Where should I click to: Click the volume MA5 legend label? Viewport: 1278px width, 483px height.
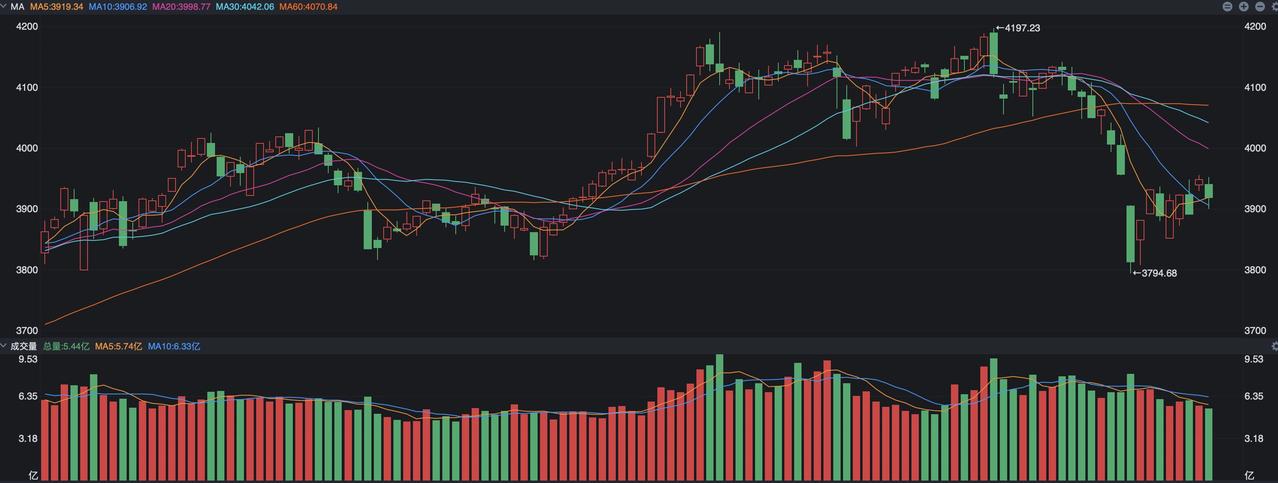click(x=118, y=346)
